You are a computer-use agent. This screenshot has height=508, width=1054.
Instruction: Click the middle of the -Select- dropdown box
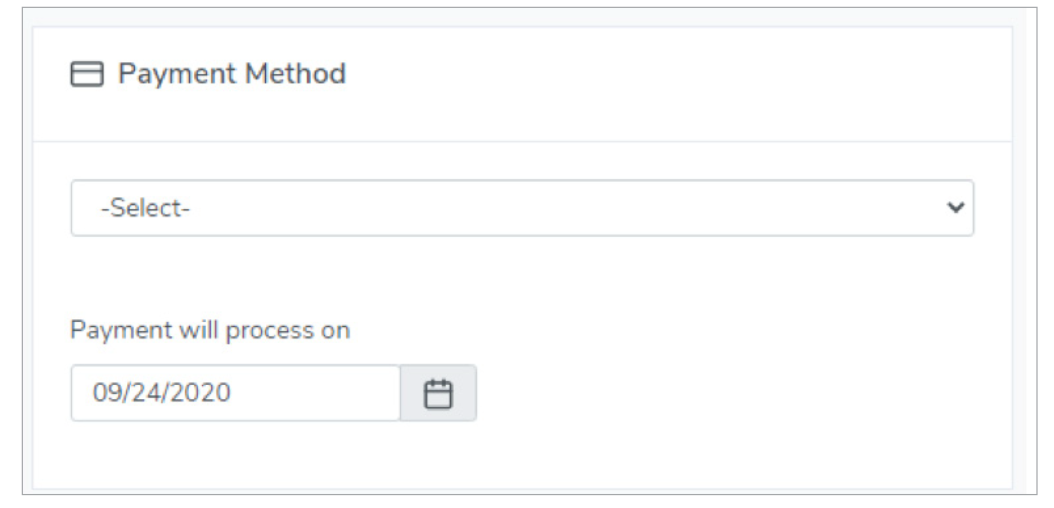[x=522, y=208]
